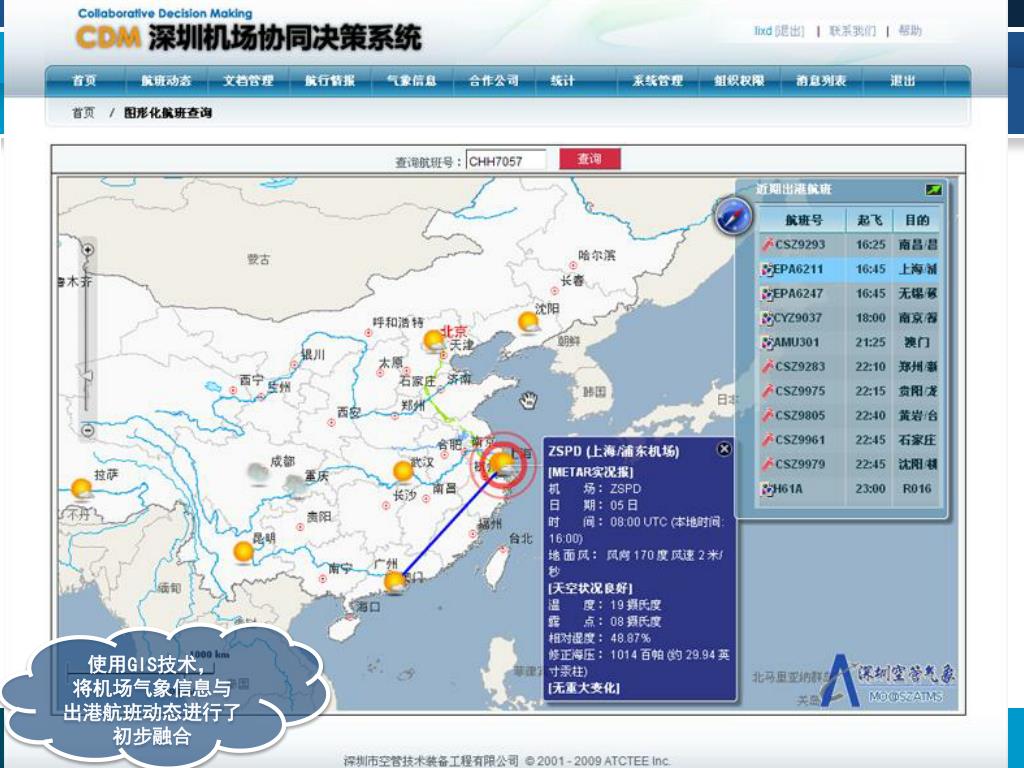Viewport: 1024px width, 768px height.
Task: Click the flight number input field CHH7057
Action: pyautogui.click(x=505, y=161)
